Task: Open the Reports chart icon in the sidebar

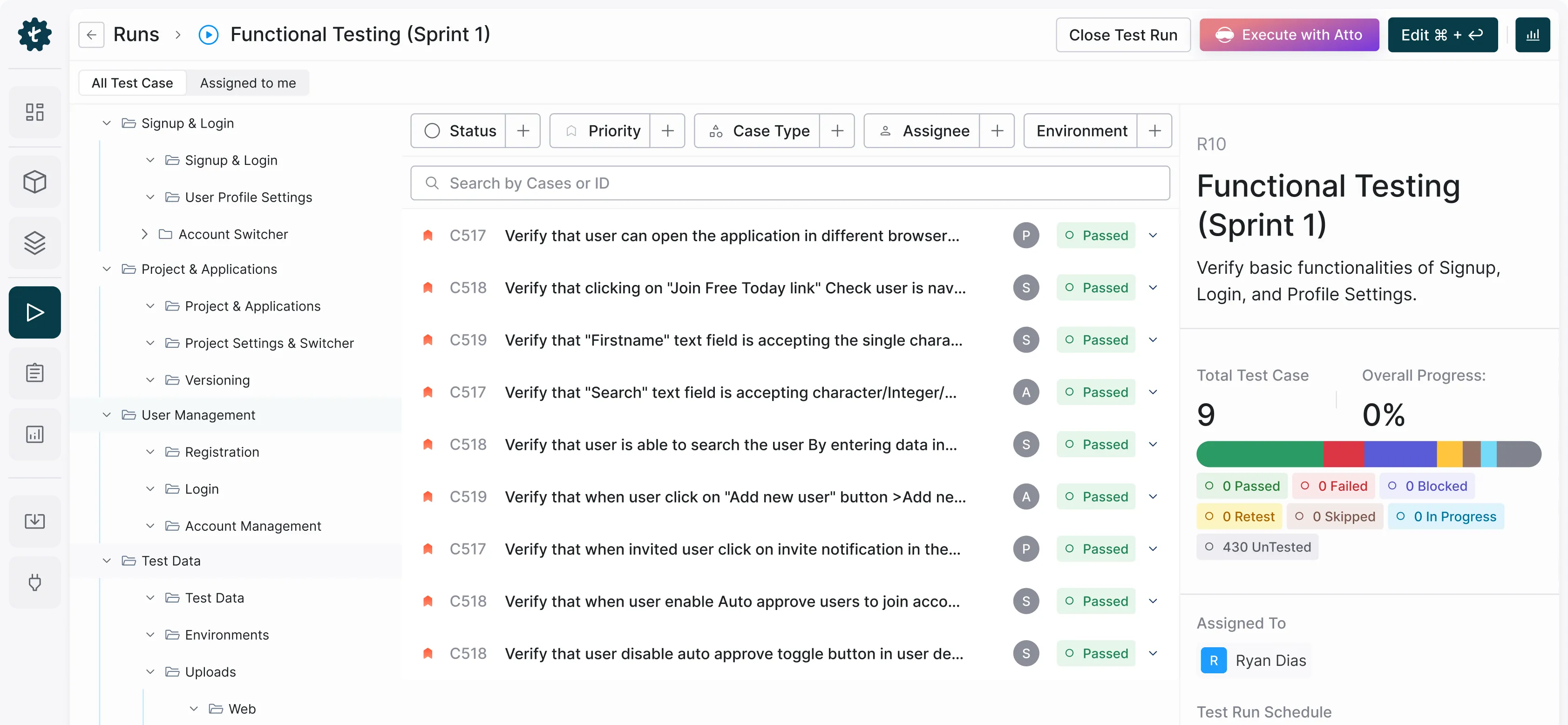Action: click(x=34, y=434)
